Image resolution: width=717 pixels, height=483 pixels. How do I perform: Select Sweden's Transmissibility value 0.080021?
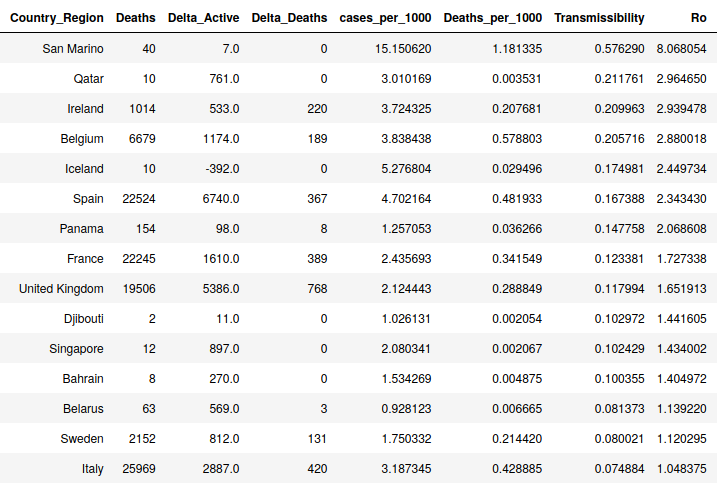(613, 439)
